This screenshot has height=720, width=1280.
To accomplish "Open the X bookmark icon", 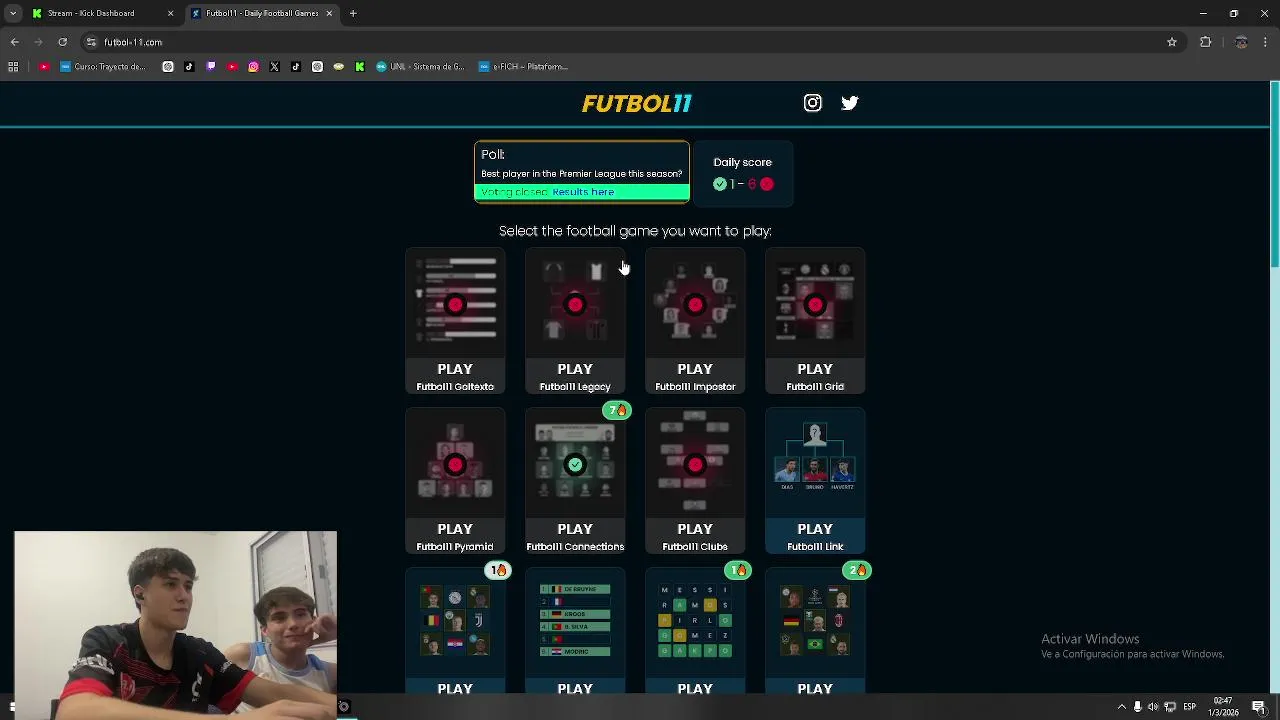I will (274, 67).
